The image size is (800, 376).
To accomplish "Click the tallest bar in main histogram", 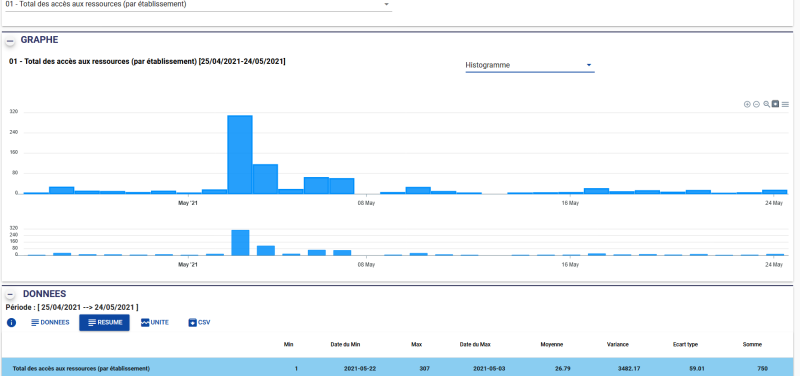I will (x=240, y=155).
